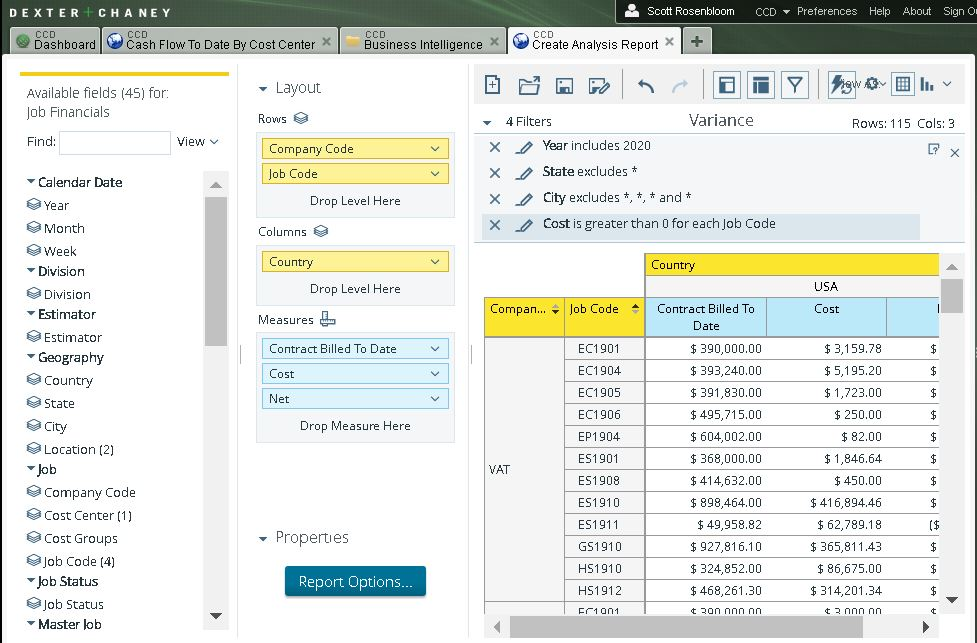
Task: Open a new tab with the plus button
Action: click(697, 41)
